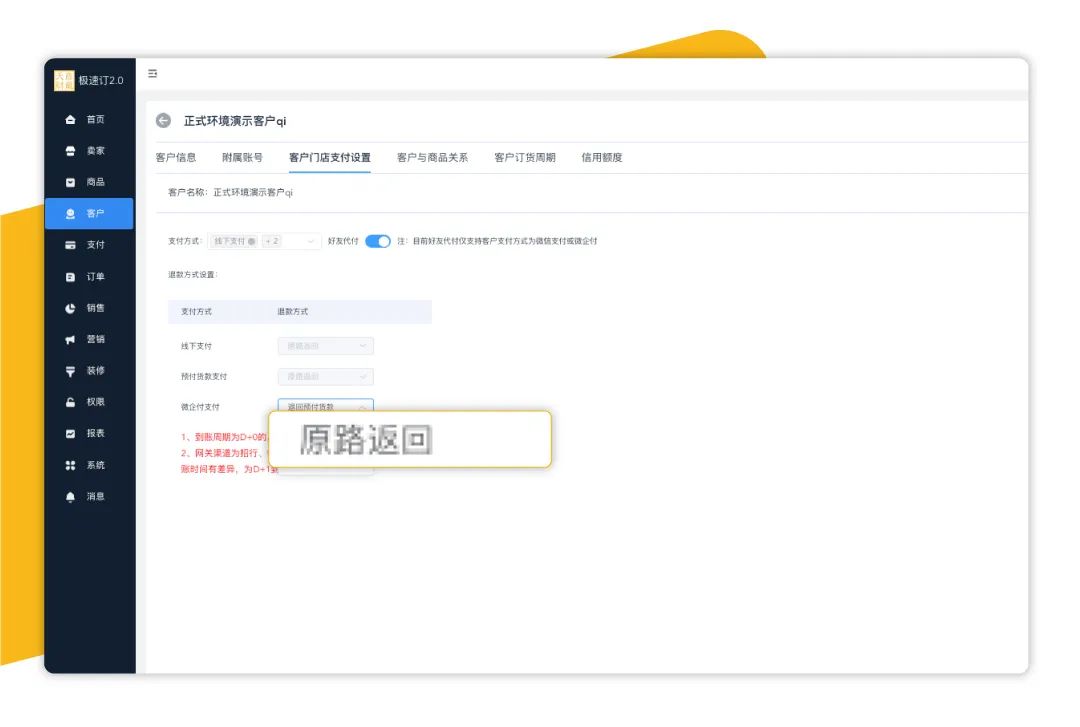1080x727 pixels.
Task: Click the +2 collapsed tags indicator
Action: [272, 241]
